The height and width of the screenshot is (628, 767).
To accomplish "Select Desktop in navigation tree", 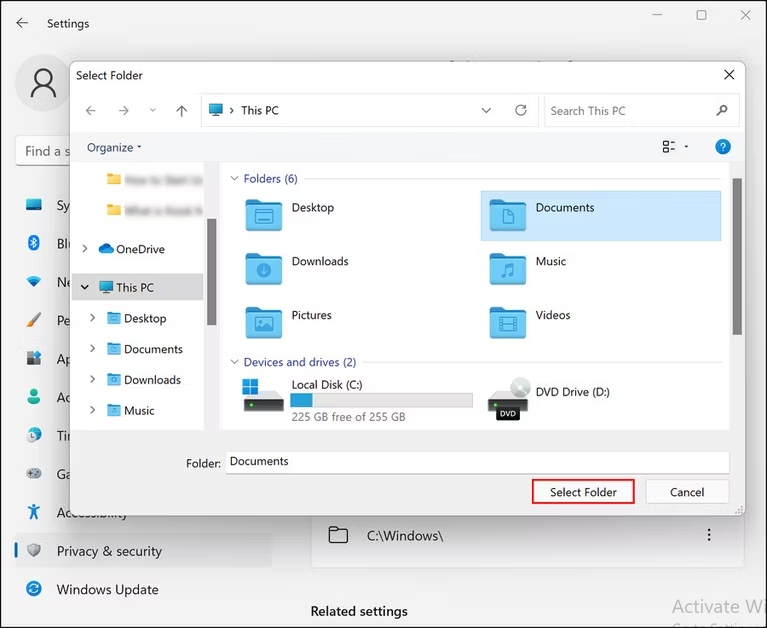I will pyautogui.click(x=137, y=318).
